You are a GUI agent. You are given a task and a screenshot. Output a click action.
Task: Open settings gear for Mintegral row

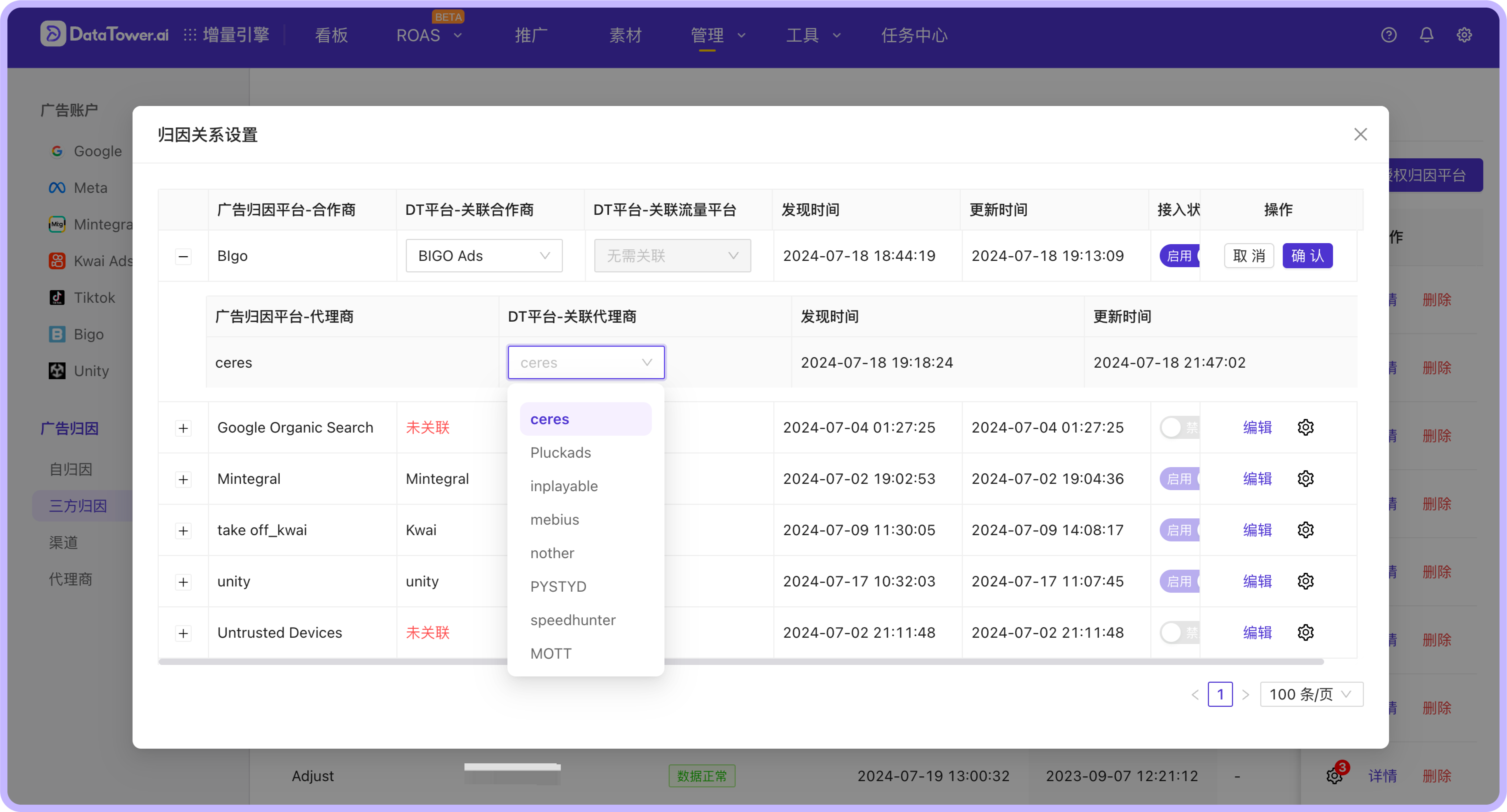pos(1305,479)
